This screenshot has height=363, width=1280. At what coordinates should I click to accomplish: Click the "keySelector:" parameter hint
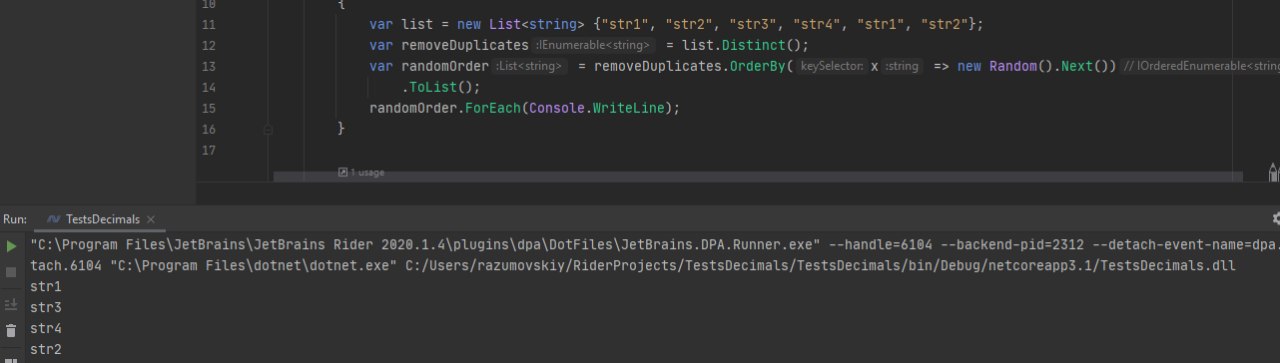coord(832,66)
